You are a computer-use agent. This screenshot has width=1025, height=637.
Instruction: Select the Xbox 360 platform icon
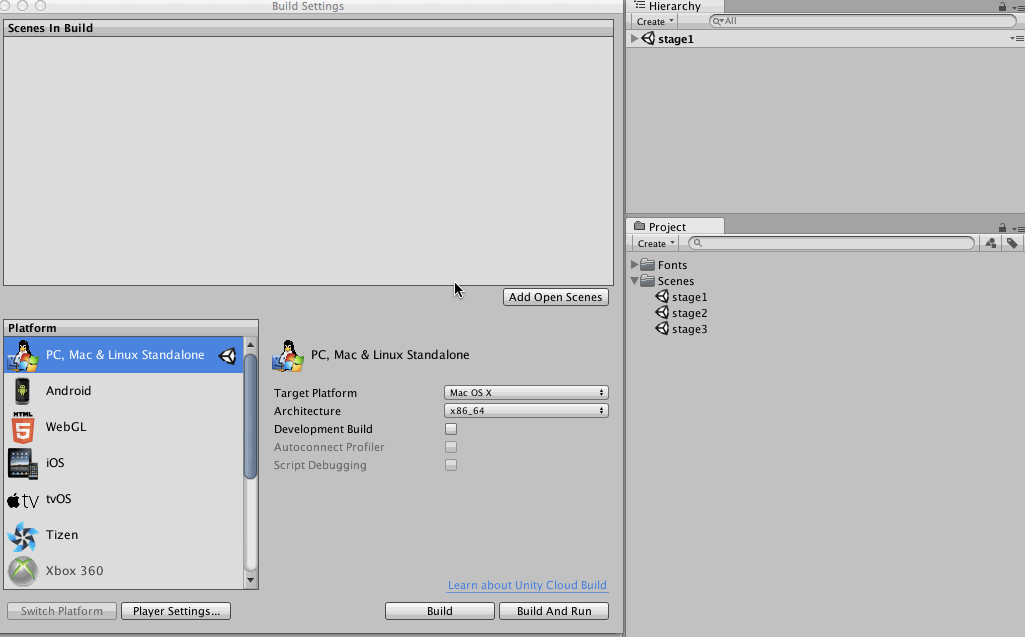point(24,571)
